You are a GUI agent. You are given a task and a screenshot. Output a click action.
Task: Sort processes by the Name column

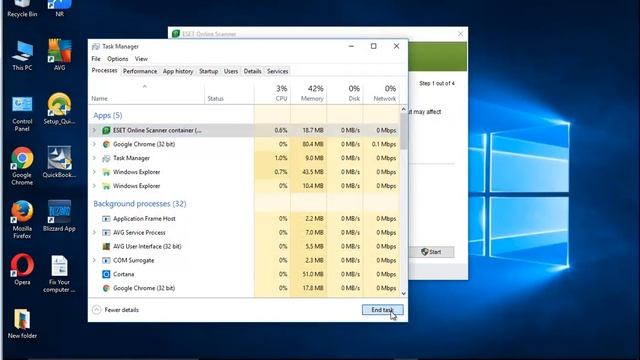click(147, 93)
